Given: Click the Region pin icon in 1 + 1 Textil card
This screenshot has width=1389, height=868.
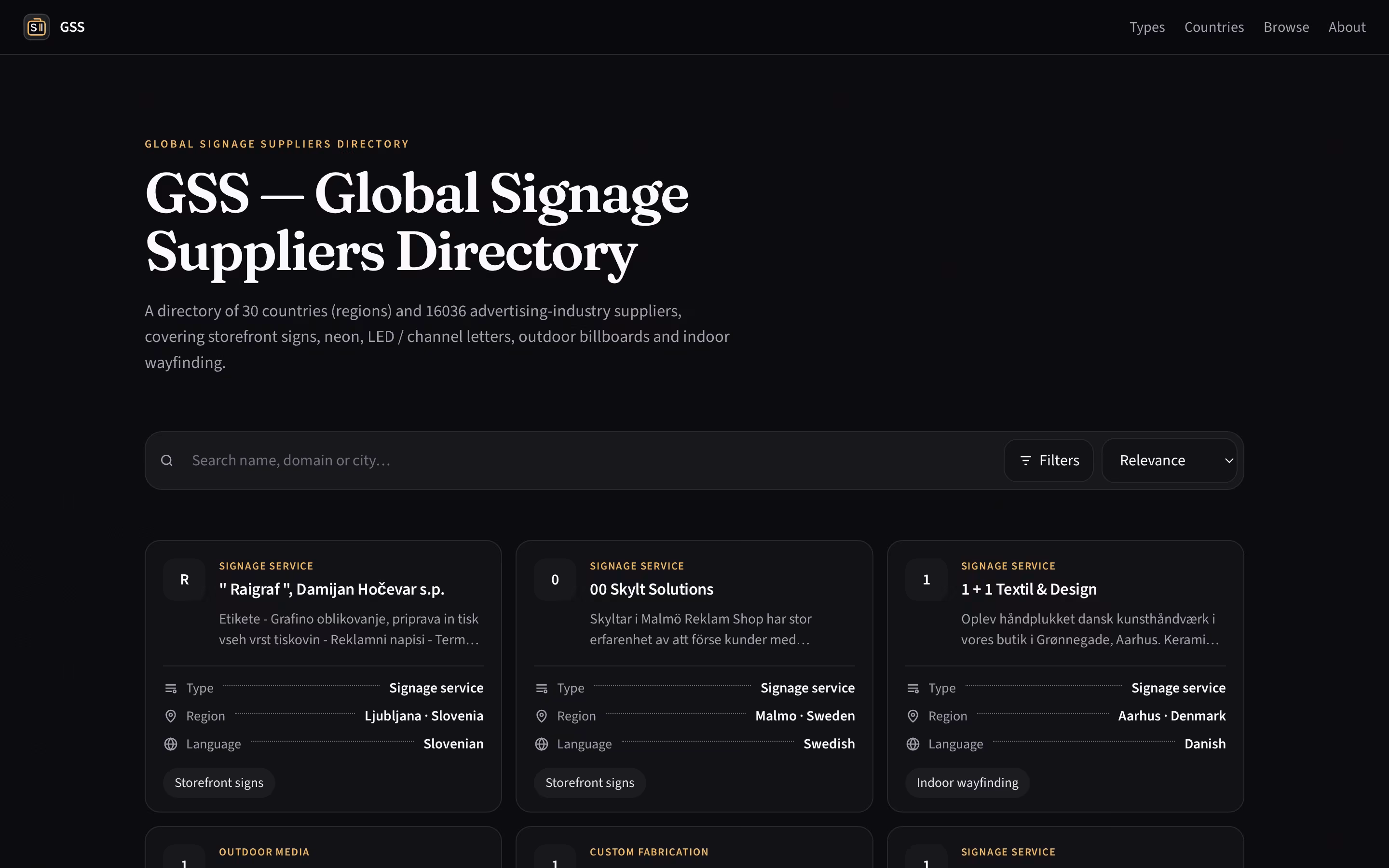Looking at the screenshot, I should (x=912, y=716).
